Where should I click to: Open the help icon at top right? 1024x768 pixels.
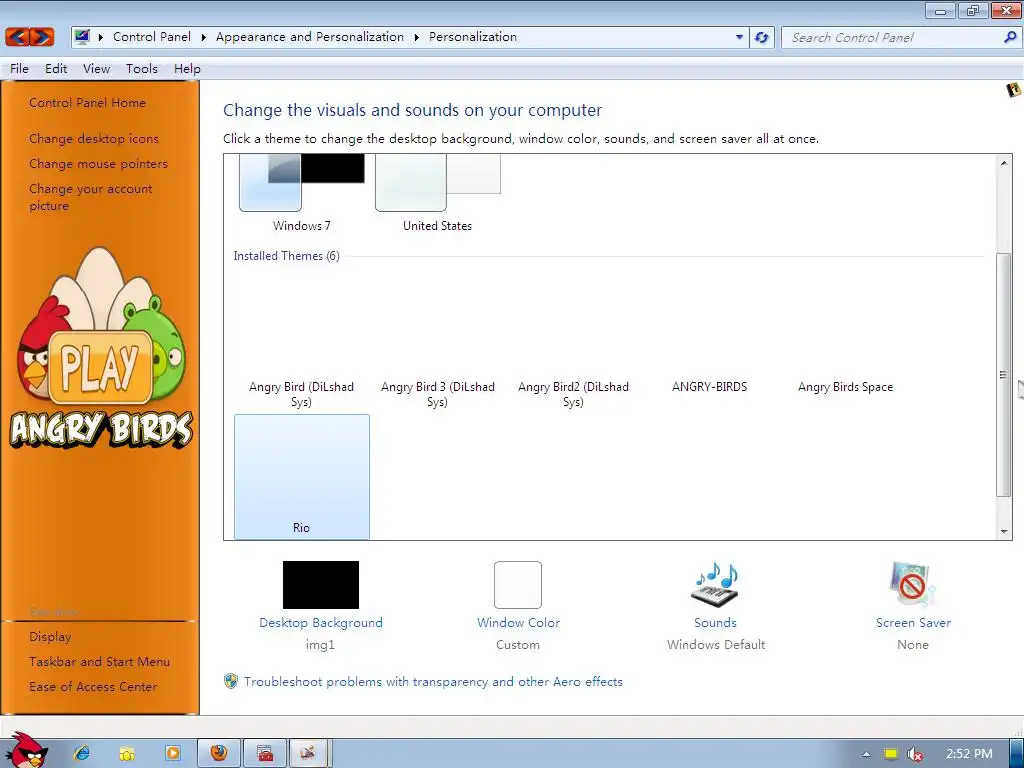[x=1014, y=89]
